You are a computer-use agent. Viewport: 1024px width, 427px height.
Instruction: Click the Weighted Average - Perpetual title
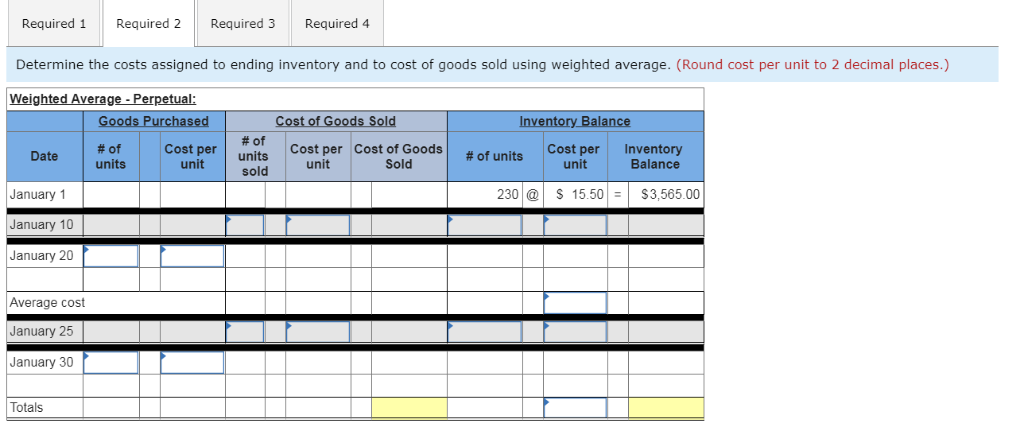coord(103,99)
